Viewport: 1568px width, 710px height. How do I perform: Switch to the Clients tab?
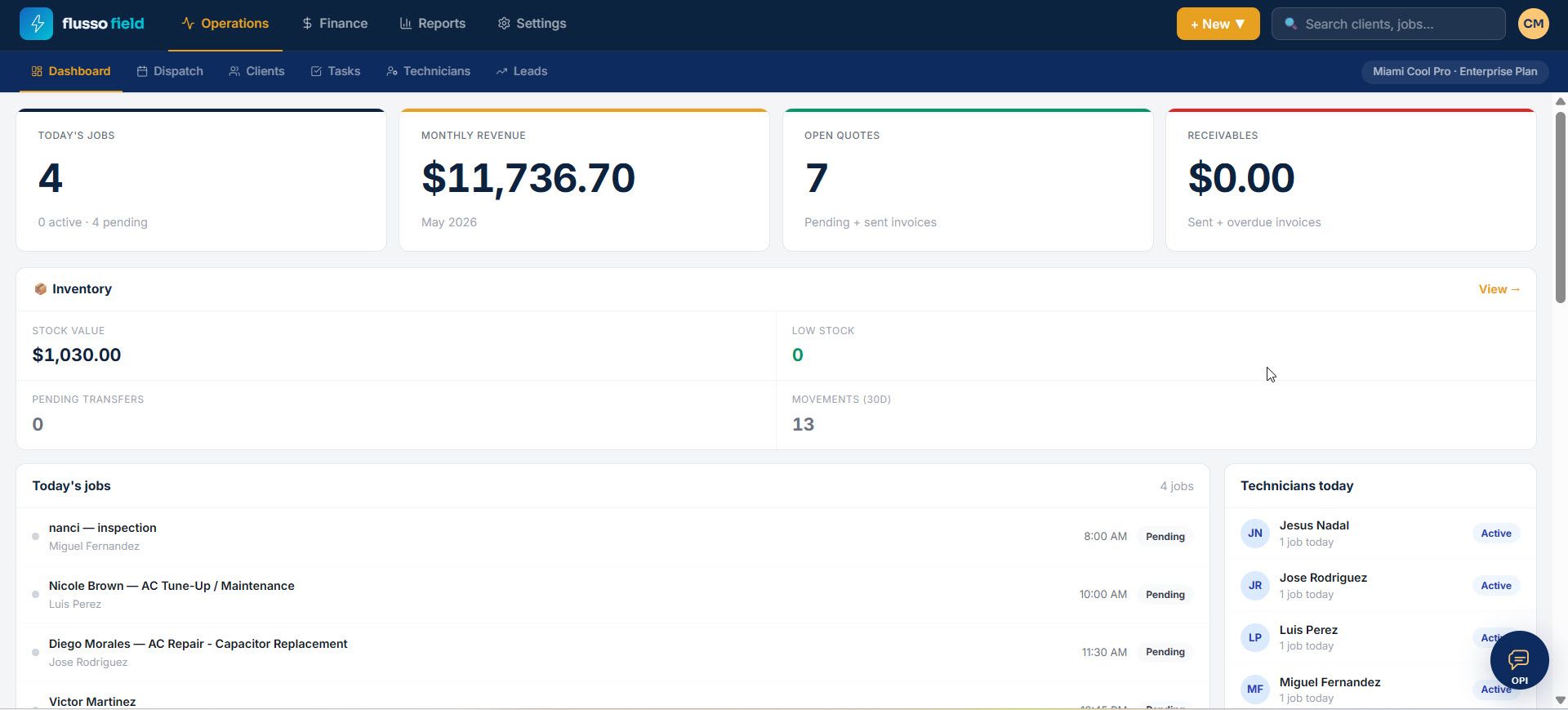click(x=256, y=71)
